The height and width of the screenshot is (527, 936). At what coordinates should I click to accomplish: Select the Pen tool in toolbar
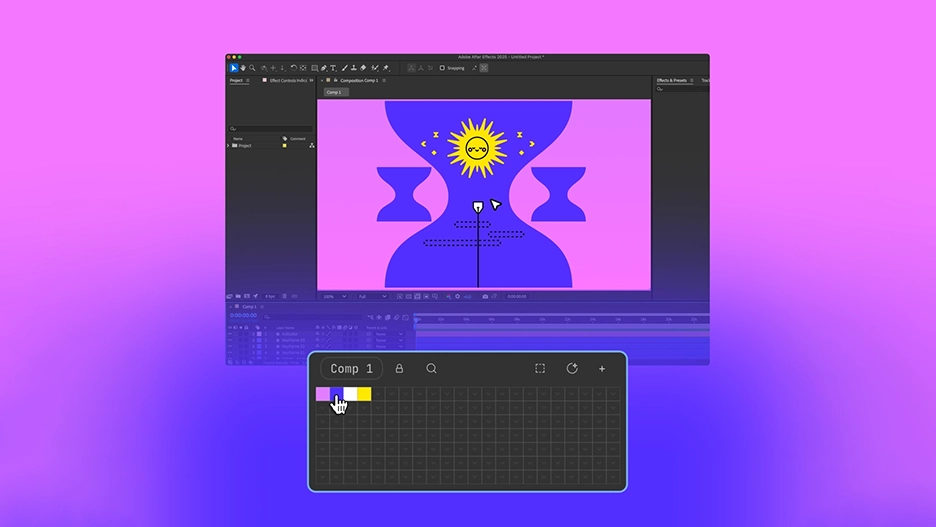click(x=324, y=68)
